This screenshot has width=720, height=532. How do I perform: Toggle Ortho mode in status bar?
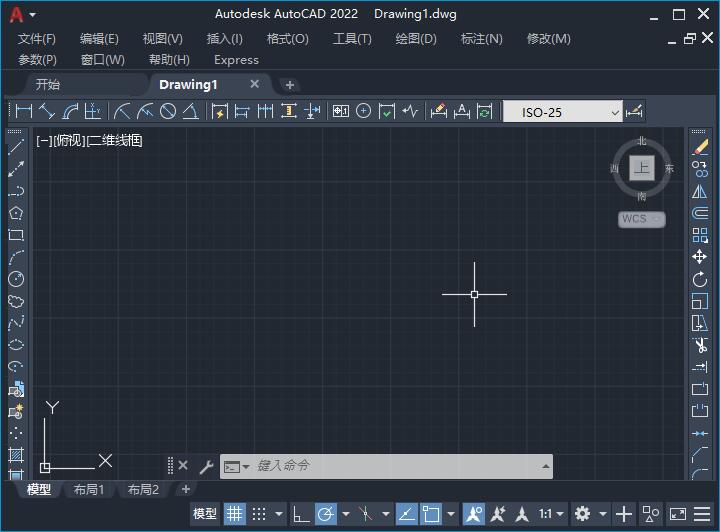301,514
